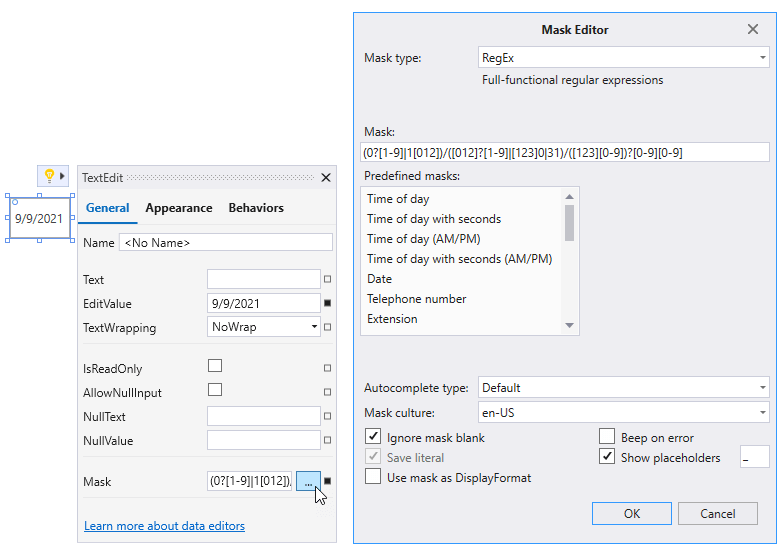Click the lightbulb smart tag icon
The width and height of the screenshot is (780, 556).
click(48, 176)
